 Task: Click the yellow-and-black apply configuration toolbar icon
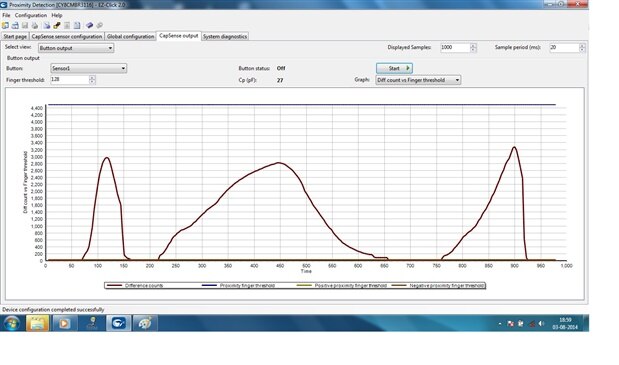[57, 26]
